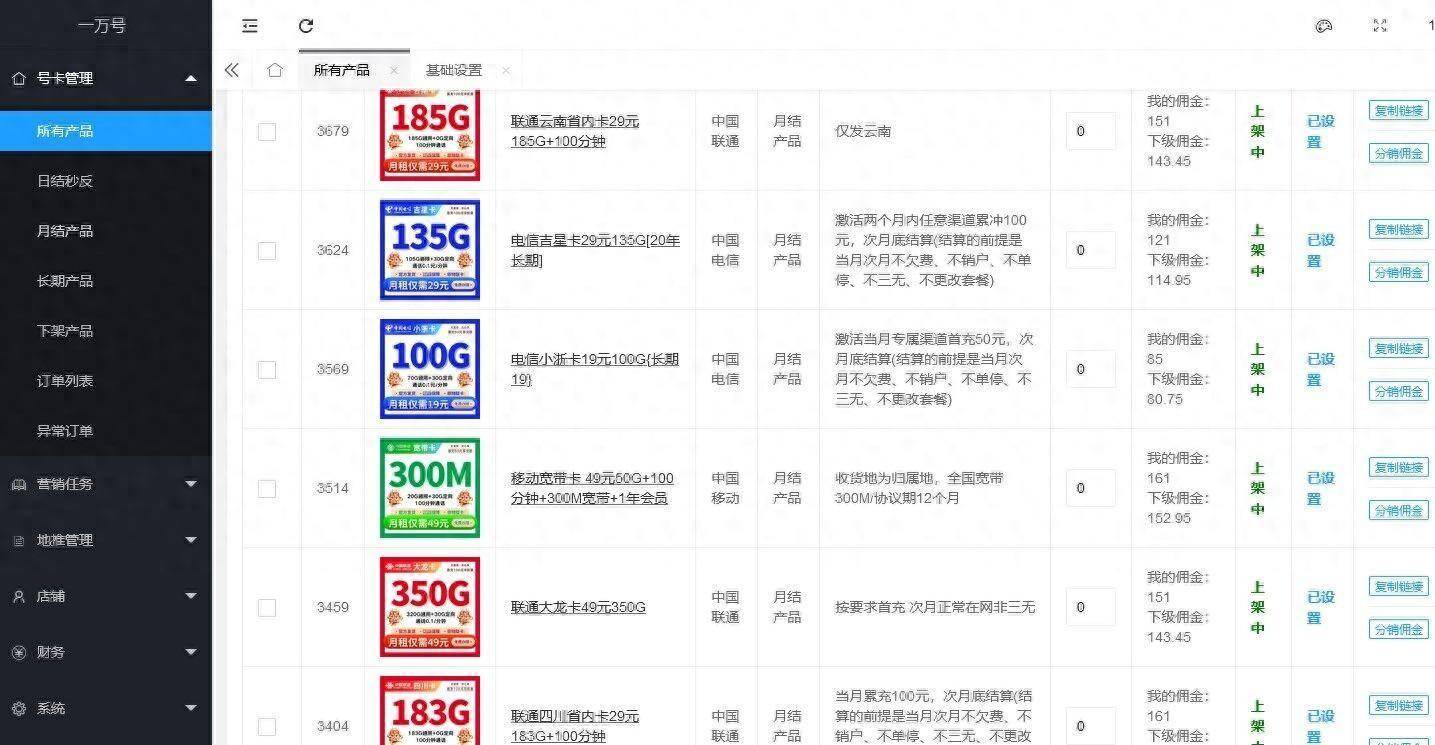Refresh the page using the reload icon
This screenshot has width=1435, height=745.
click(306, 25)
